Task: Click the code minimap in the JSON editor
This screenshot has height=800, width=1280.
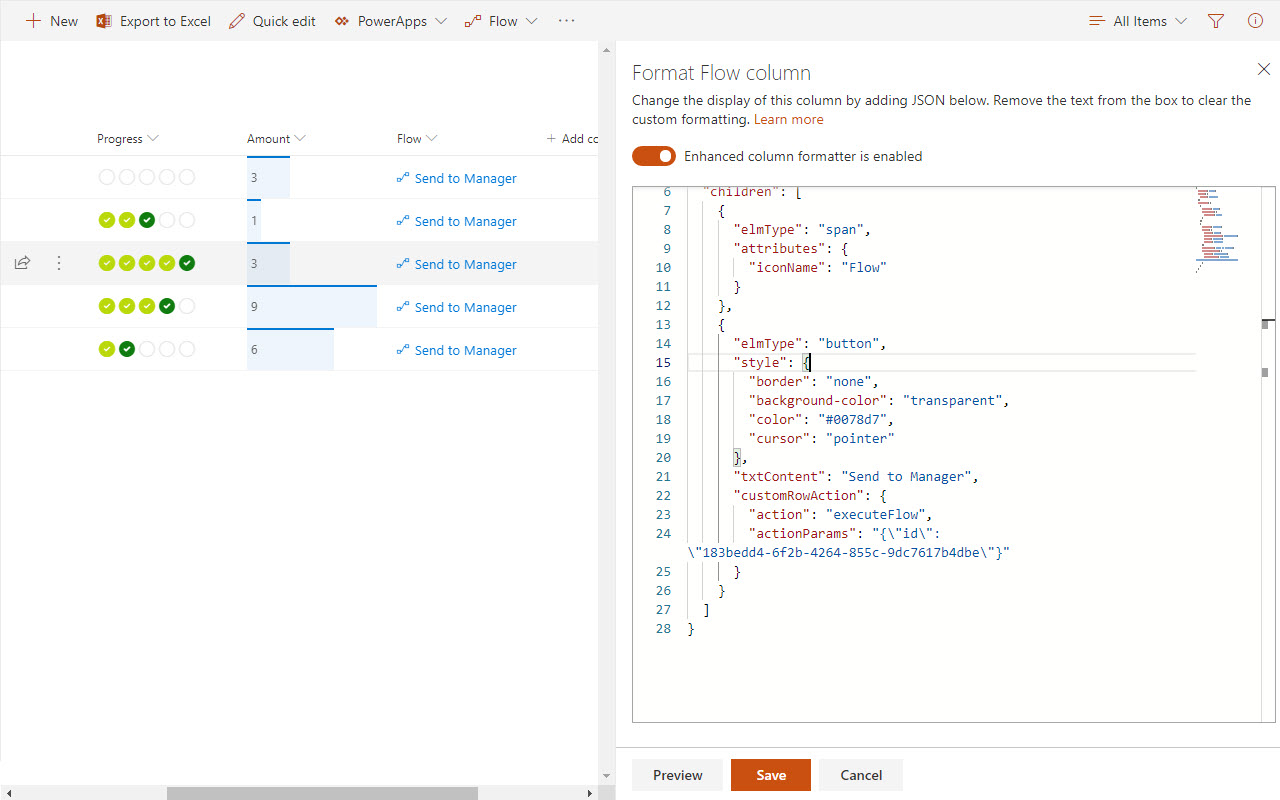Action: [x=1217, y=229]
